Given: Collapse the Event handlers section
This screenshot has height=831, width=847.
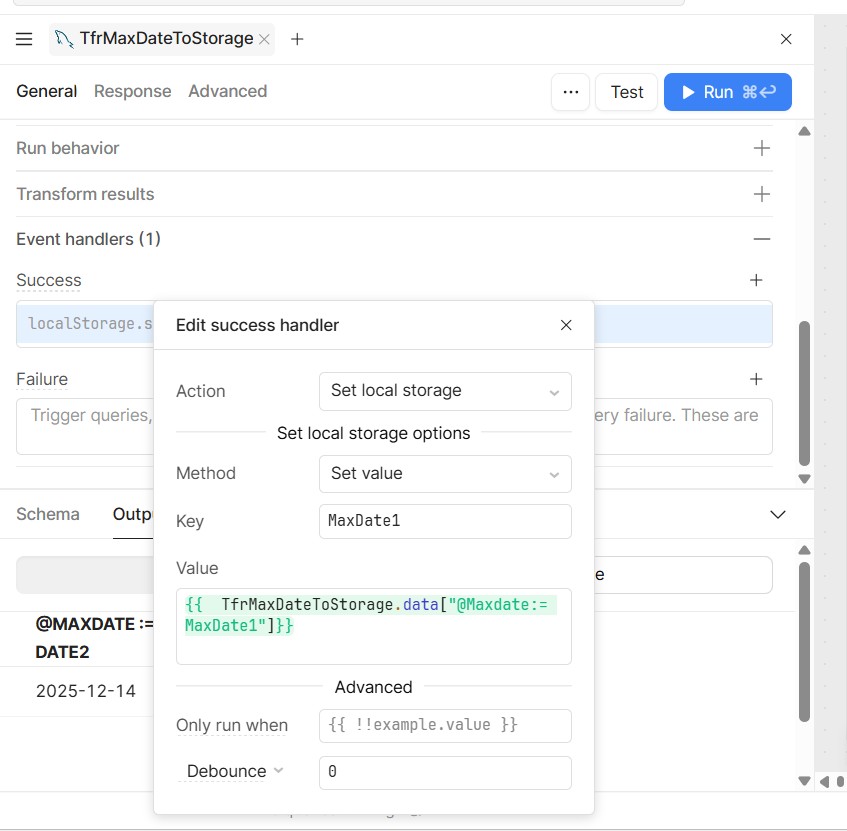Looking at the screenshot, I should (x=761, y=239).
